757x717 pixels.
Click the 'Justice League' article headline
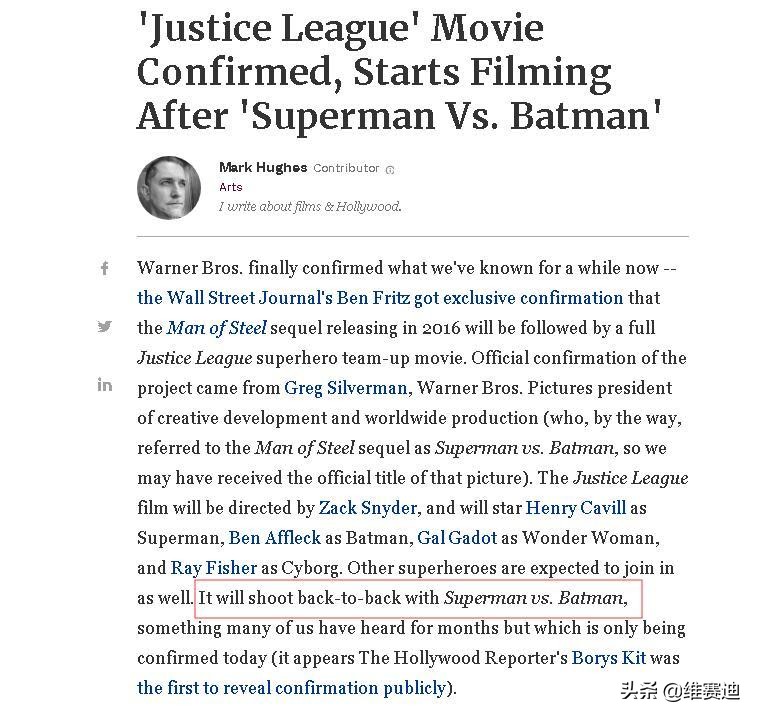(400, 70)
